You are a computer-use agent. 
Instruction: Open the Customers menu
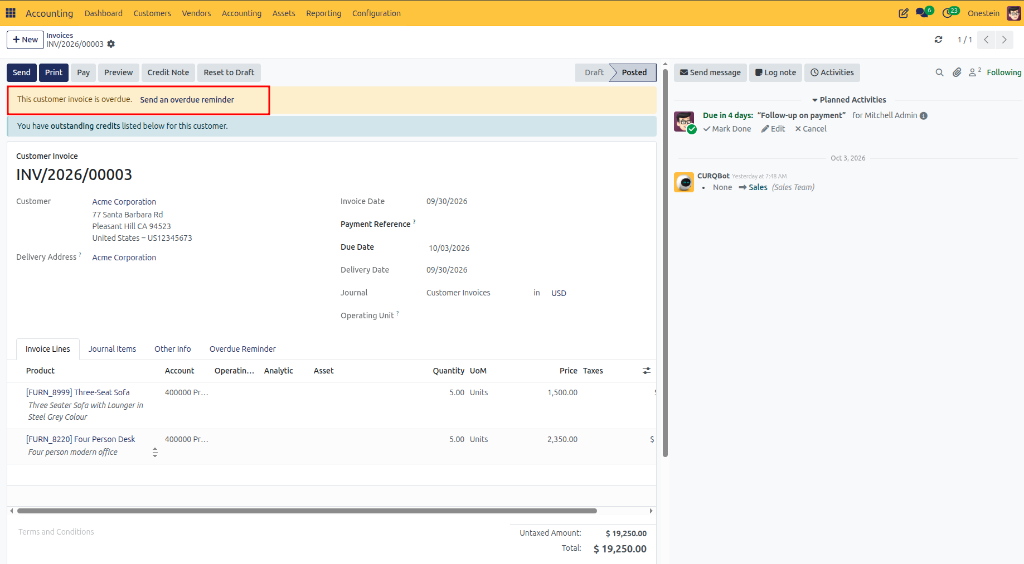152,13
